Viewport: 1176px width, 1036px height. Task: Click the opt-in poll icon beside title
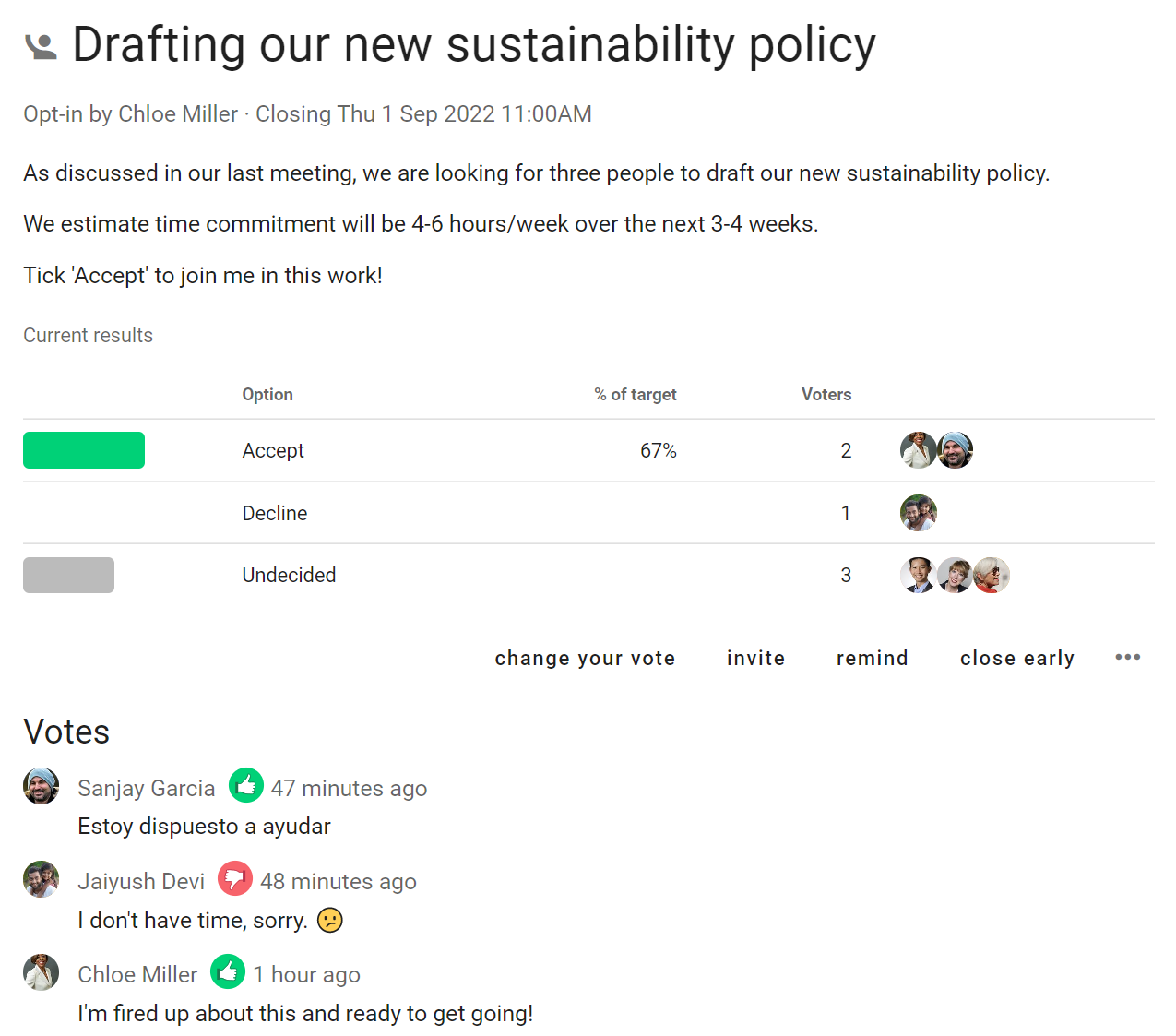tap(41, 46)
